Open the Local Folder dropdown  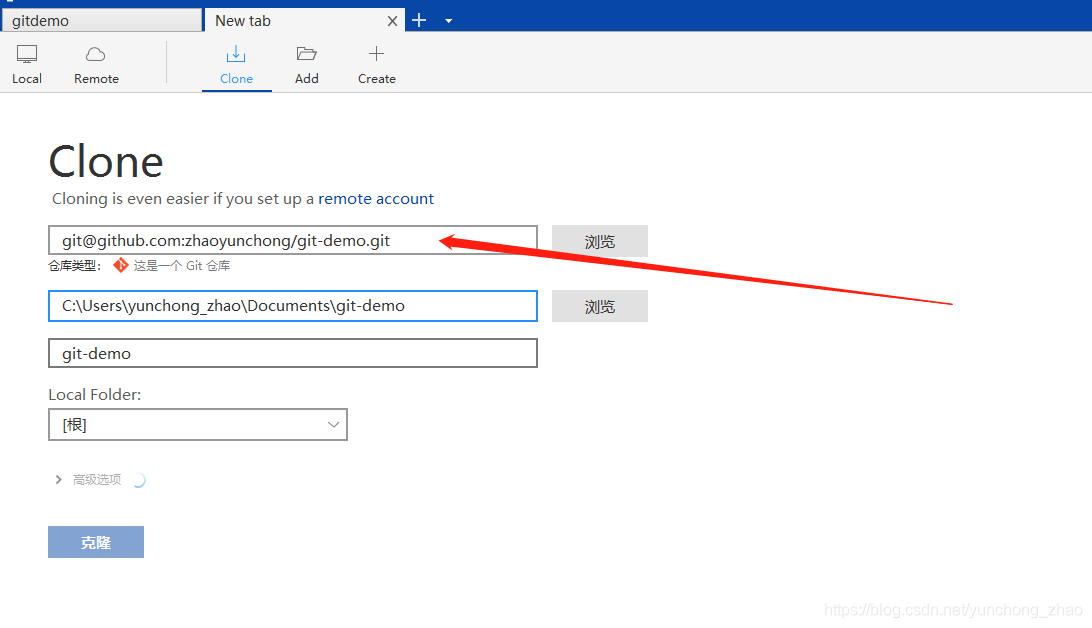click(198, 424)
